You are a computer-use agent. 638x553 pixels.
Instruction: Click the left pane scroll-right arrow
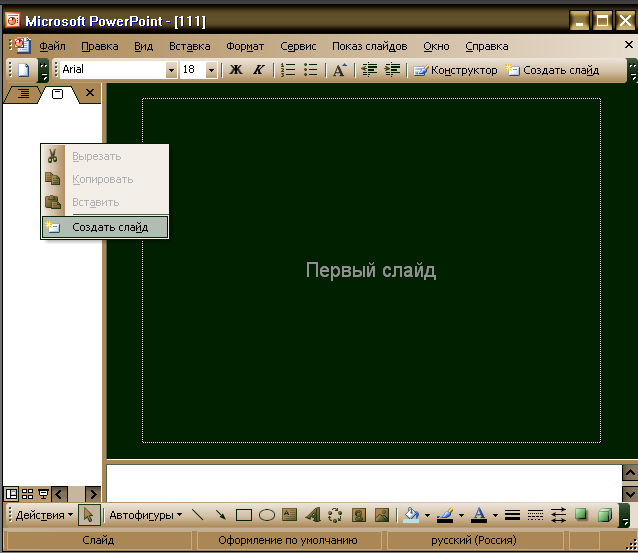click(x=93, y=494)
